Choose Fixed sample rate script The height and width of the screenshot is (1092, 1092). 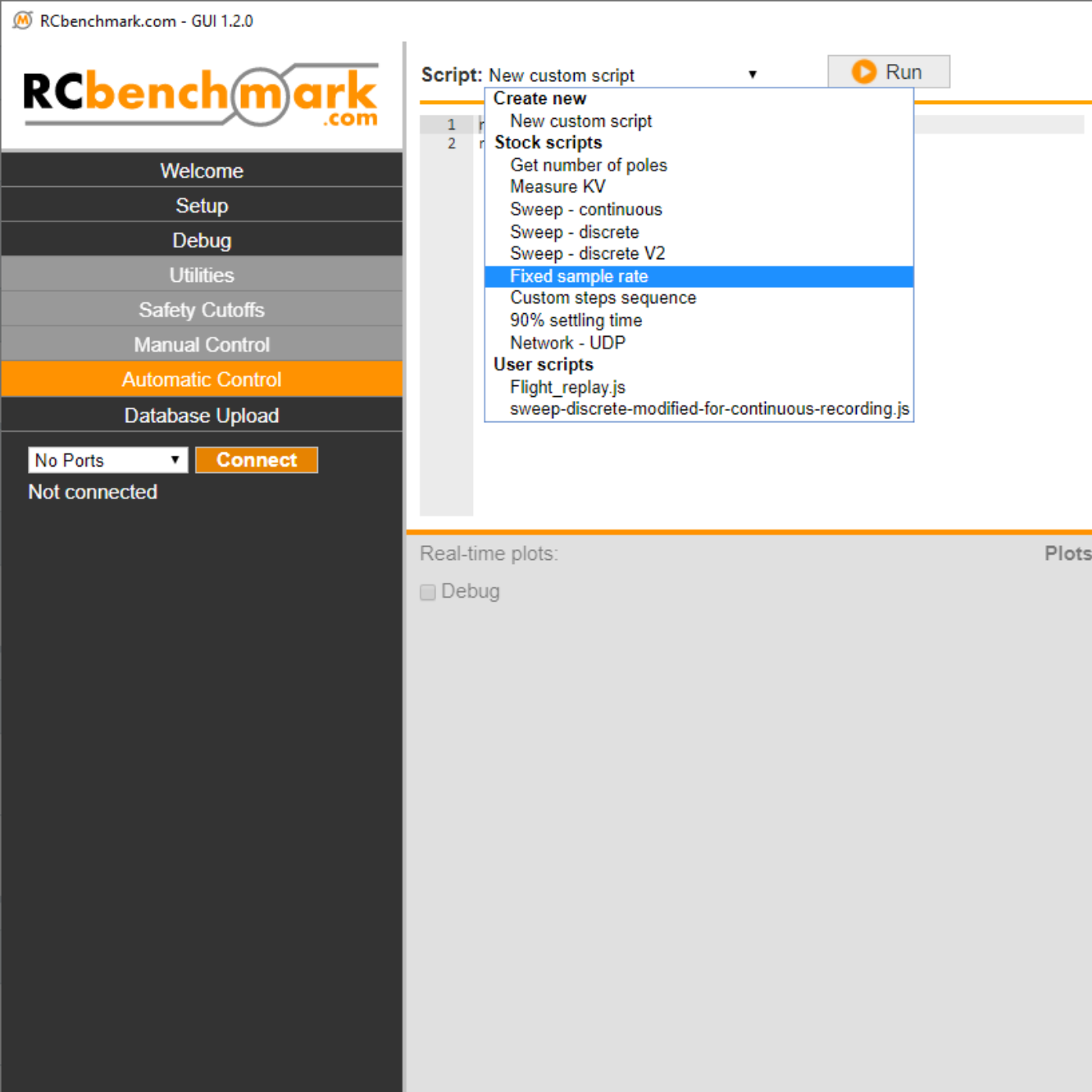pos(699,276)
